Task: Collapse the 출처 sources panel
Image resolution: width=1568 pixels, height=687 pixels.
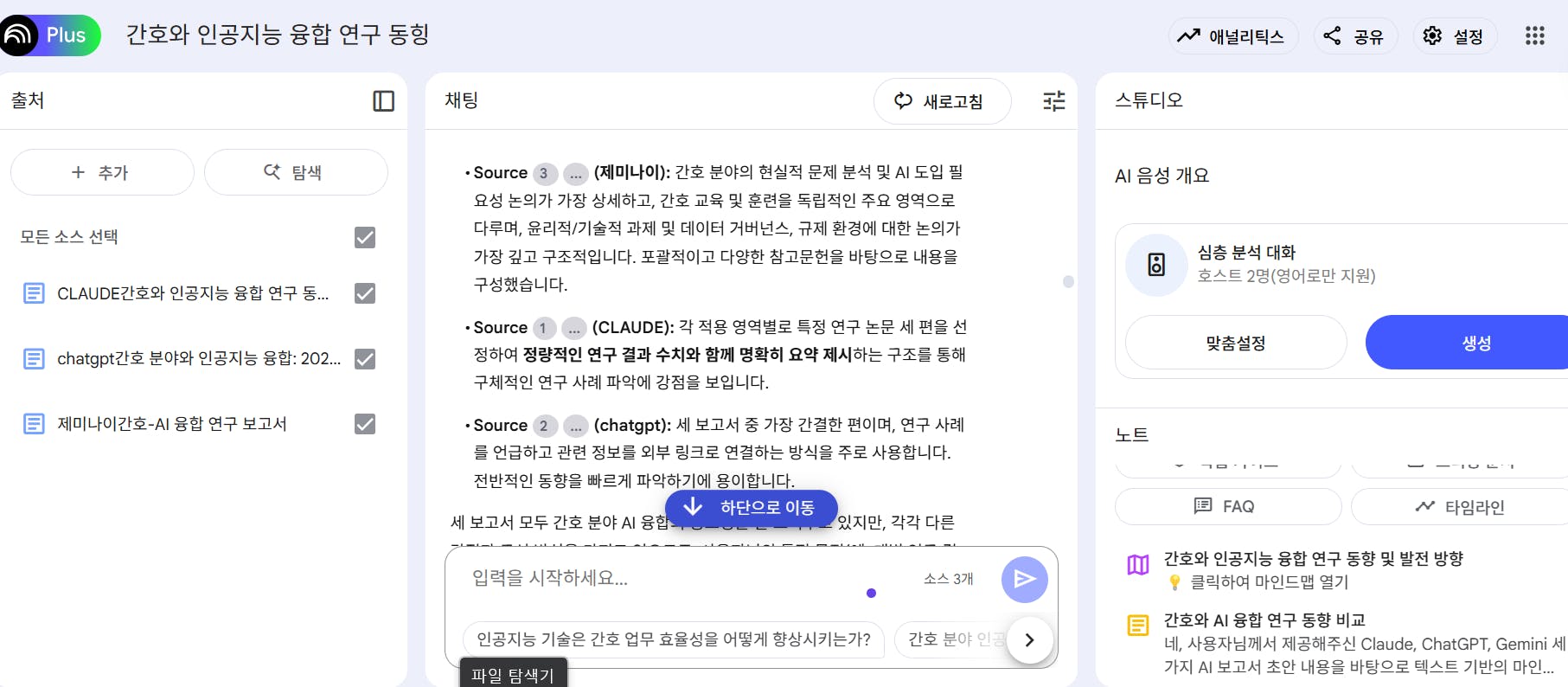Action: pos(383,101)
